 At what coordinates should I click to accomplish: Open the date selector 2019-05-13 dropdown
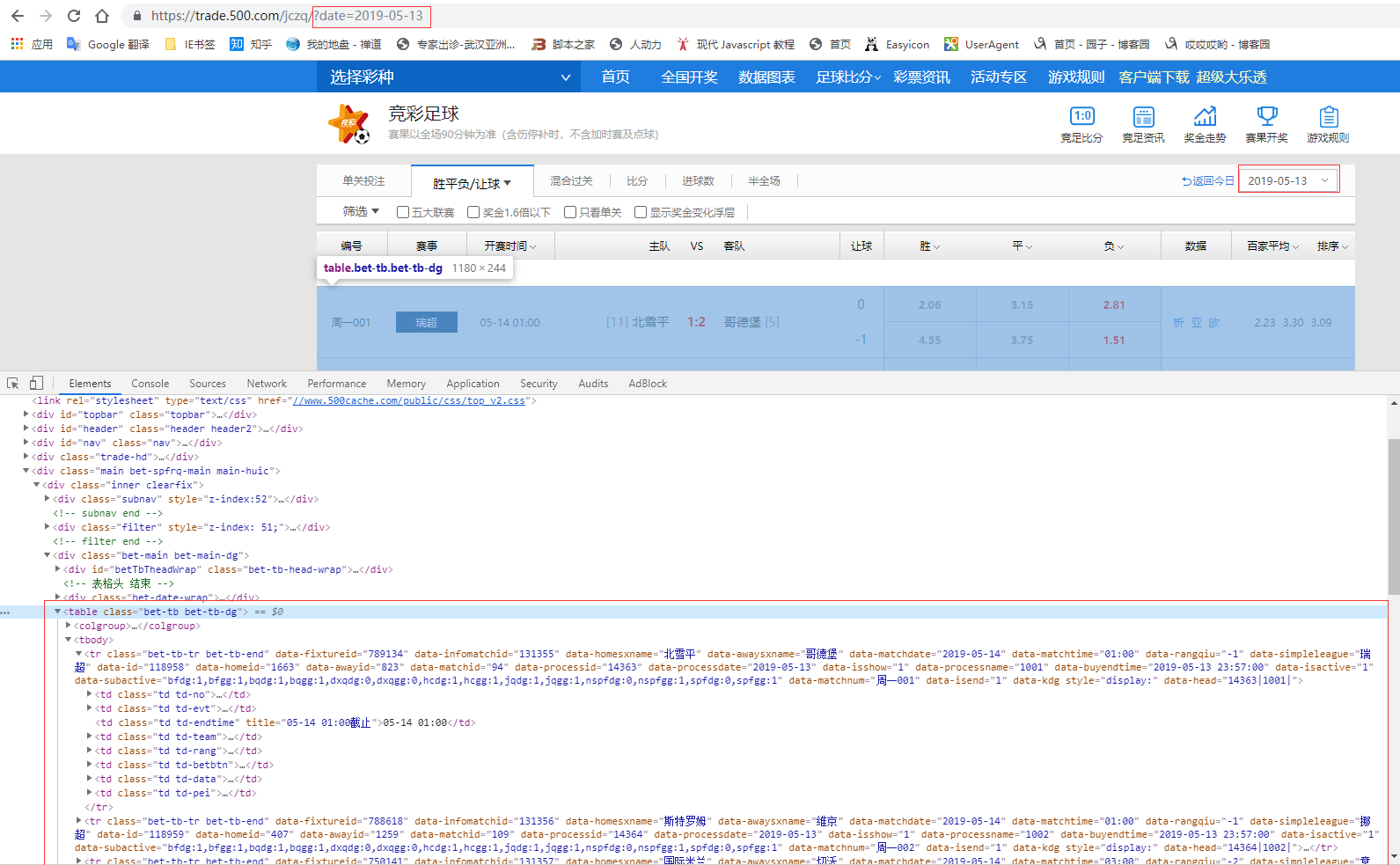[1288, 180]
